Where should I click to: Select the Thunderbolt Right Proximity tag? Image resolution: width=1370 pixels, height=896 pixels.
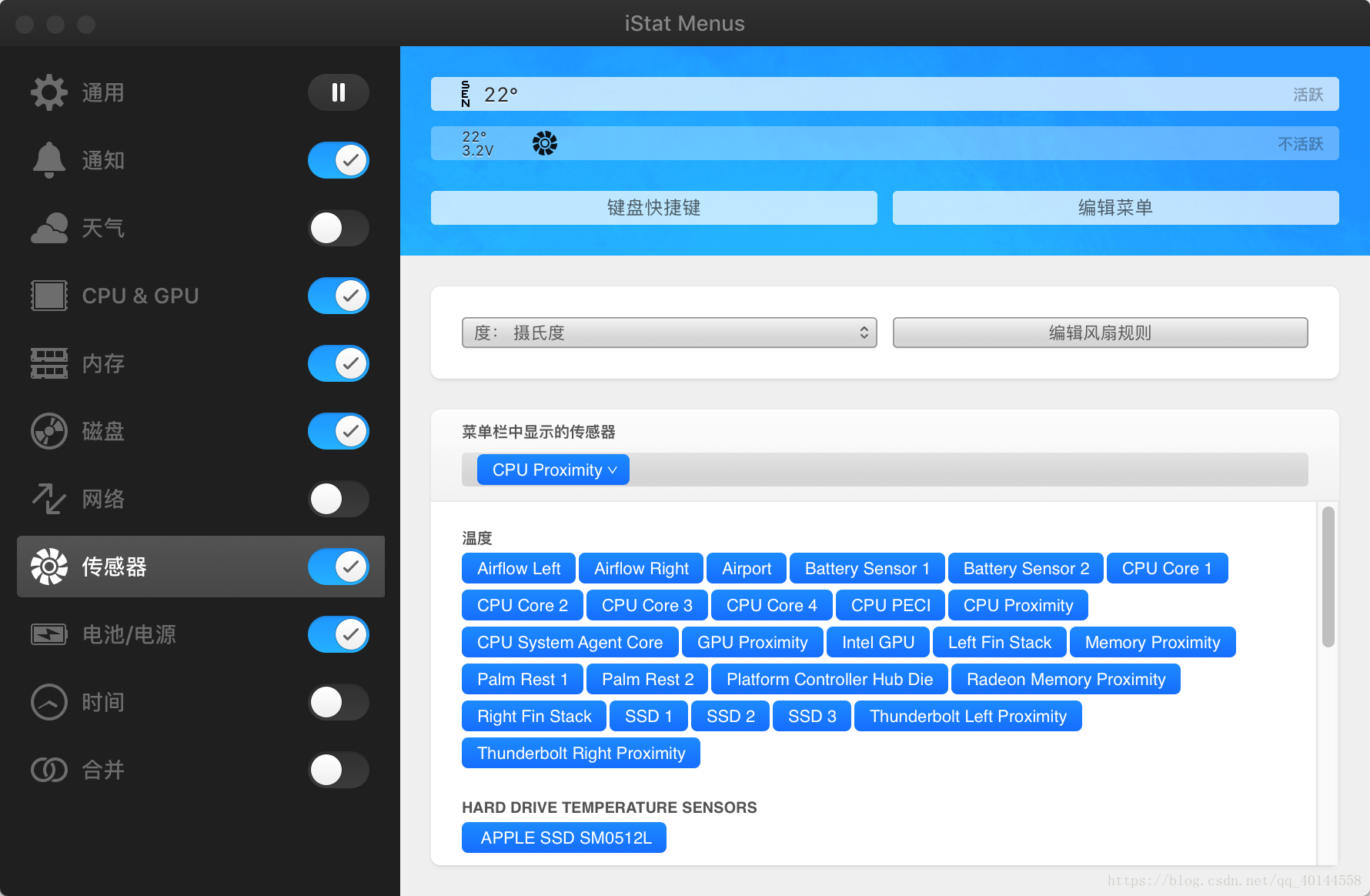[x=581, y=753]
